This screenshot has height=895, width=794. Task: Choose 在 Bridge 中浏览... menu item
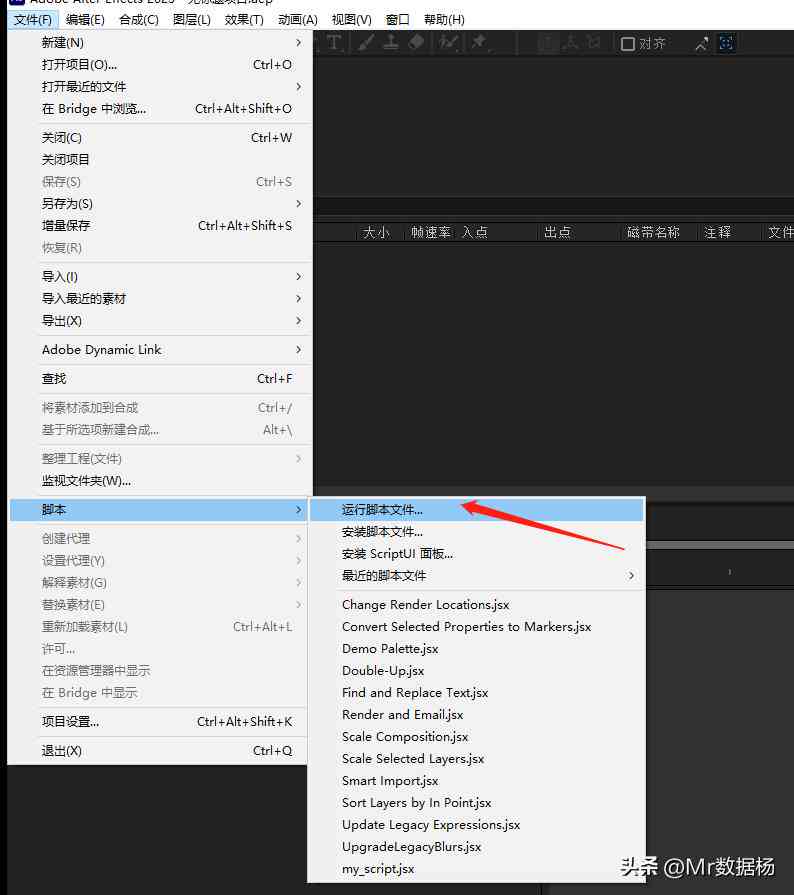click(160, 109)
